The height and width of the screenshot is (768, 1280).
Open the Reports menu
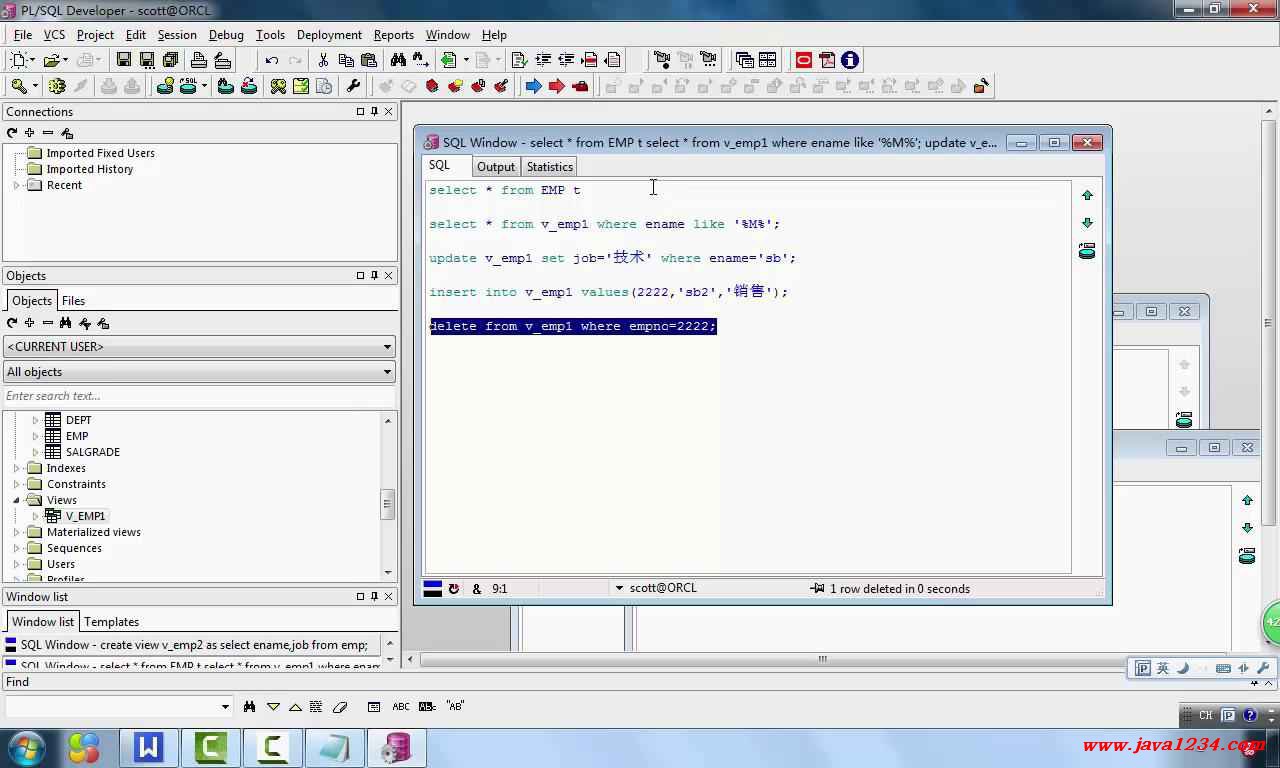(393, 34)
